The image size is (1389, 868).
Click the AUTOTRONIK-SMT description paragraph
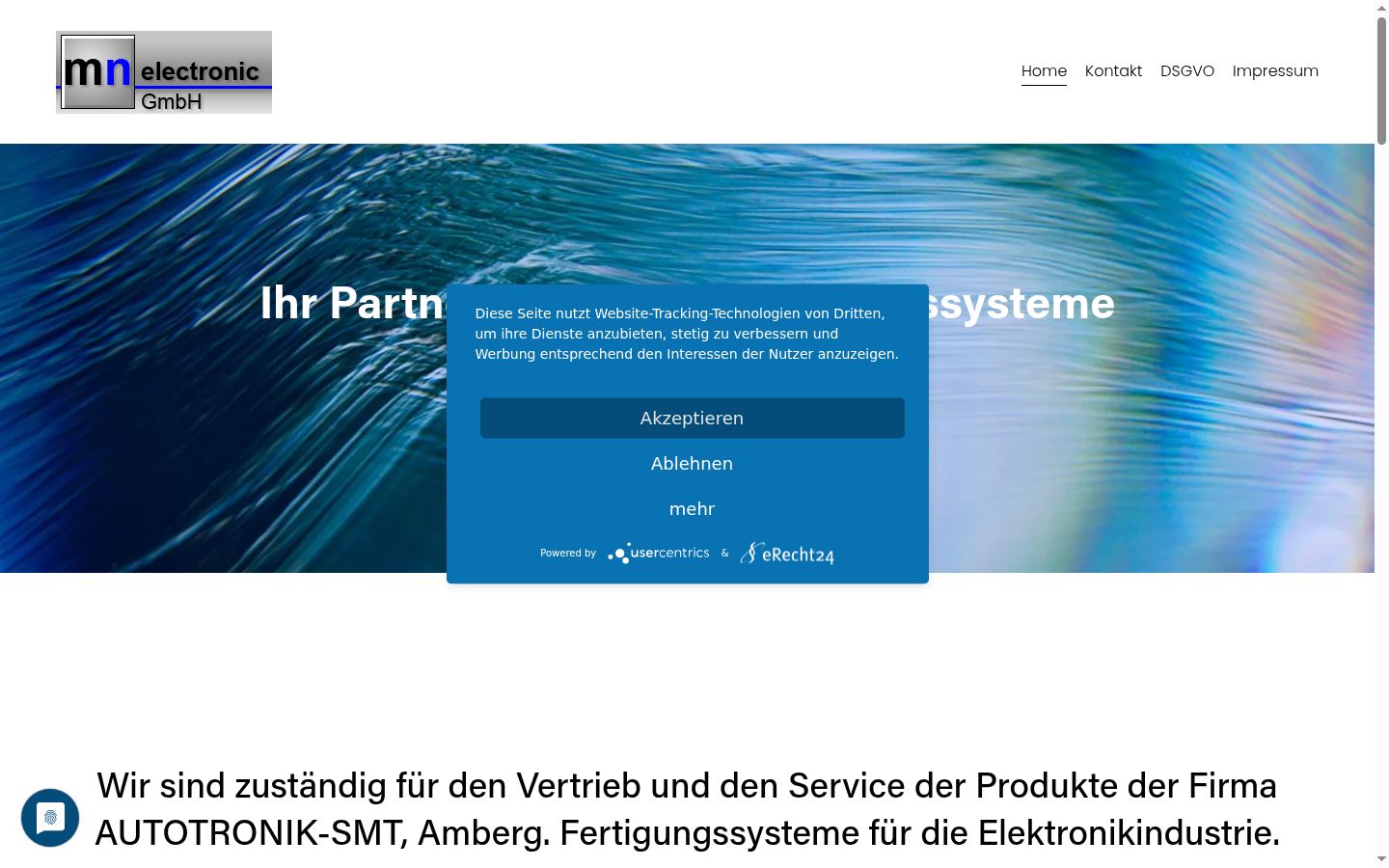pyautogui.click(x=687, y=809)
